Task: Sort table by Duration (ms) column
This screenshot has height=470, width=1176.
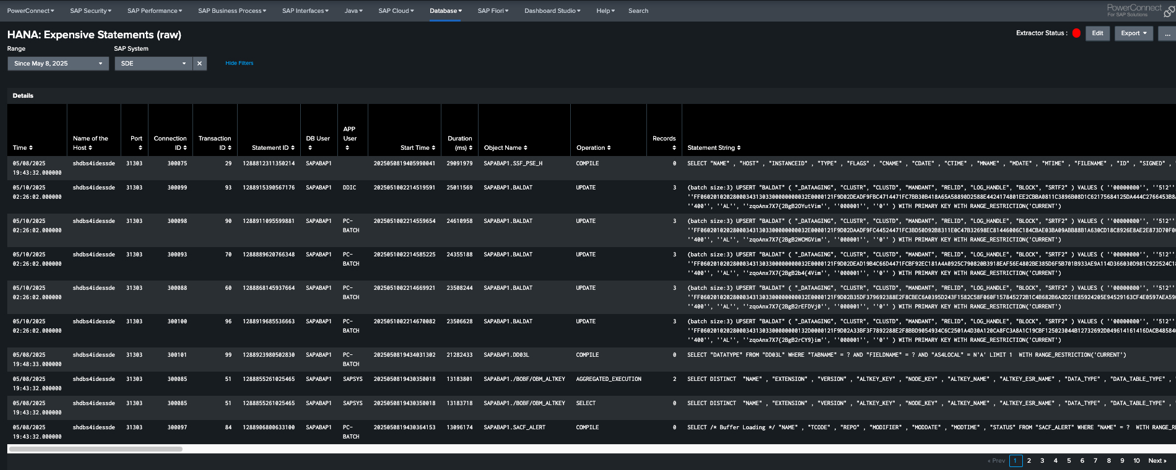Action: (x=459, y=142)
